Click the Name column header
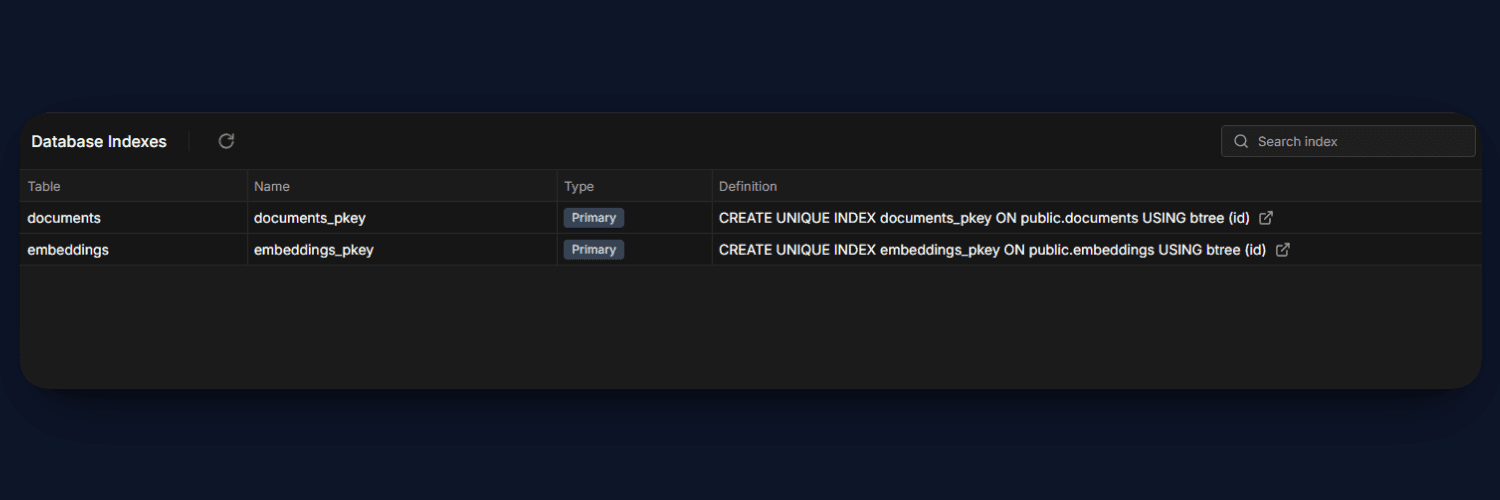Viewport: 1500px width, 500px height. pyautogui.click(x=272, y=186)
